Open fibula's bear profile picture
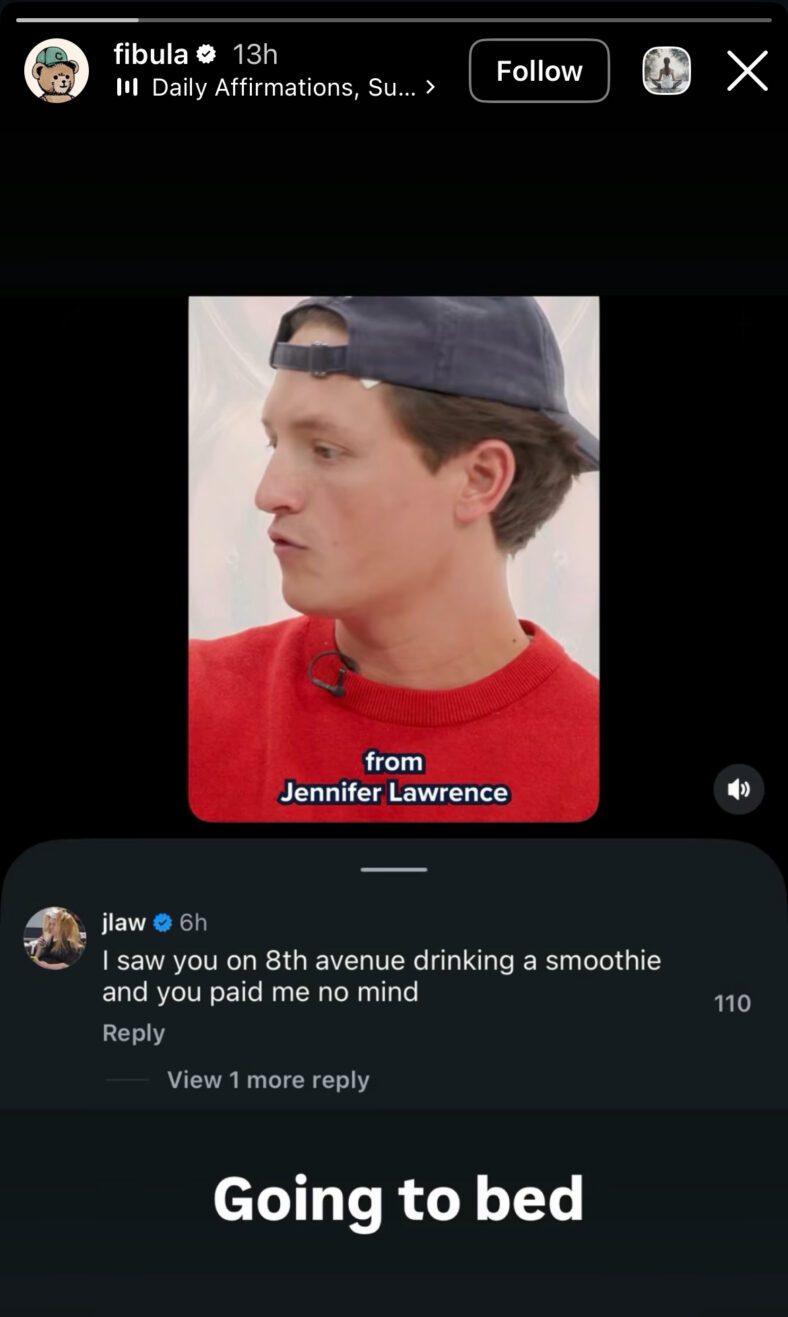This screenshot has height=1317, width=788. [56, 71]
